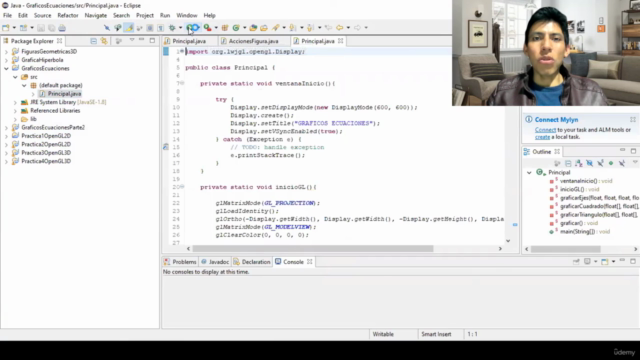The height and width of the screenshot is (360, 640).
Task: Expand JRE System Library node
Action: 15,102
